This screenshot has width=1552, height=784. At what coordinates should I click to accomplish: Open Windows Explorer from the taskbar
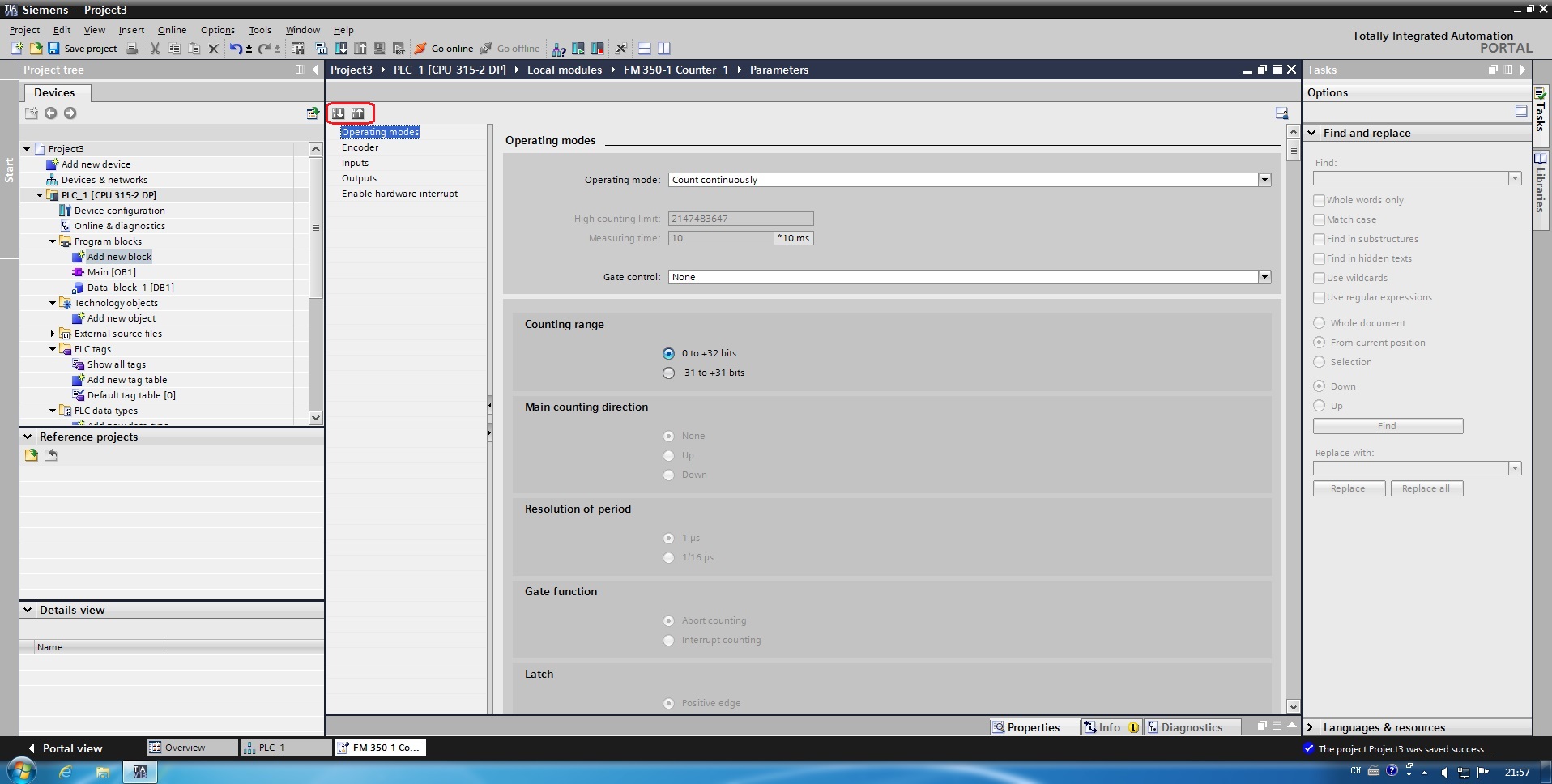[103, 772]
